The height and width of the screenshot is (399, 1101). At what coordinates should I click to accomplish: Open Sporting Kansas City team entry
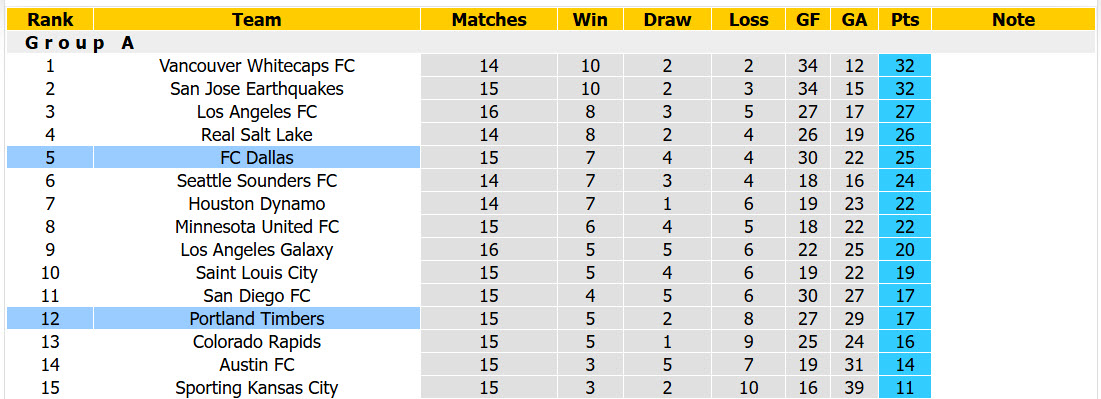click(x=257, y=388)
